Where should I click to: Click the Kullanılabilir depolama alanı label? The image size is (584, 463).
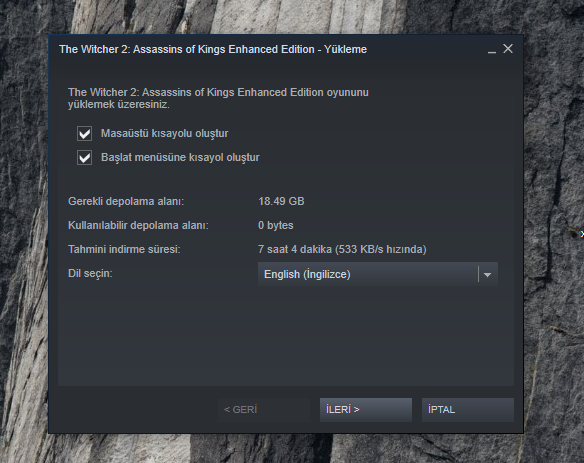[x=138, y=225]
